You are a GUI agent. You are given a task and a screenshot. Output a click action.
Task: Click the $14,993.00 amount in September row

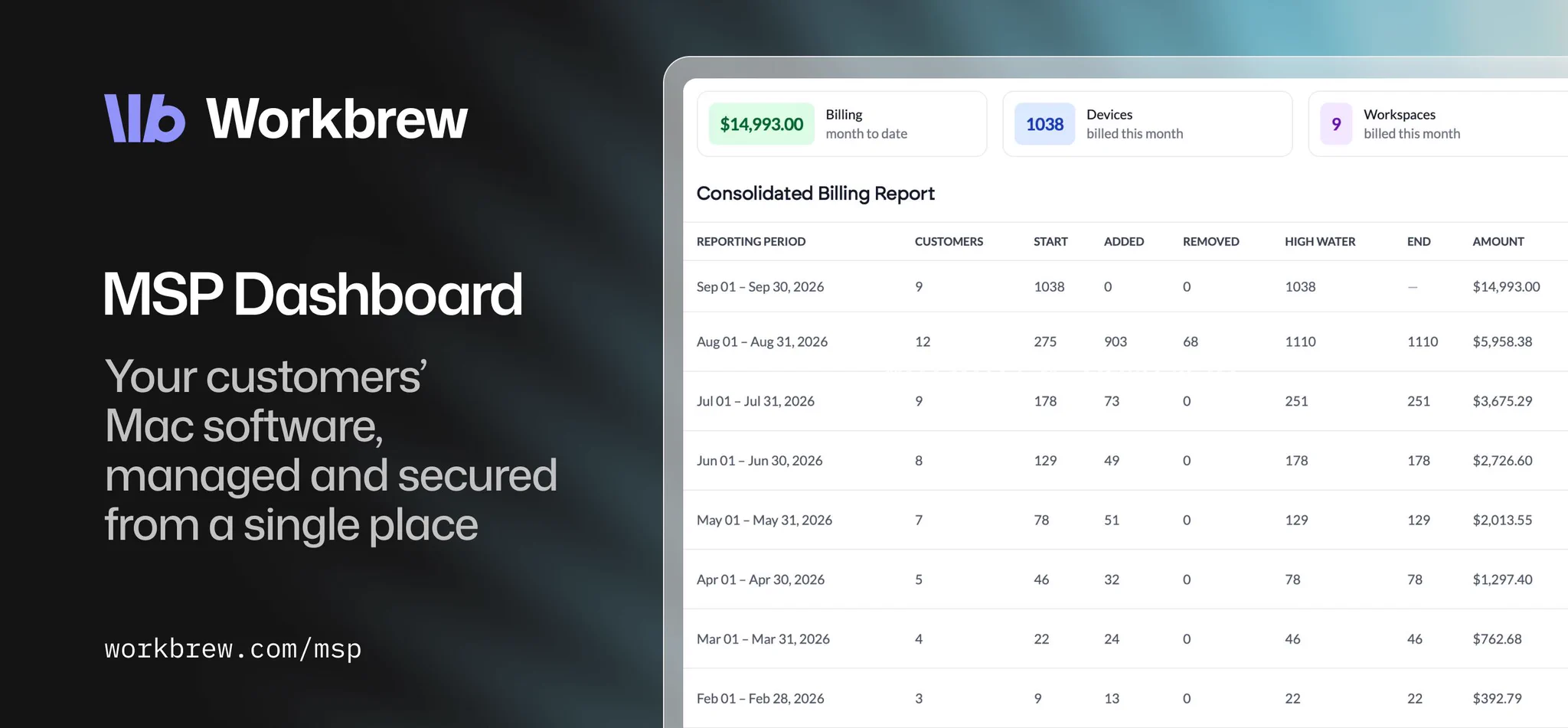click(1506, 286)
